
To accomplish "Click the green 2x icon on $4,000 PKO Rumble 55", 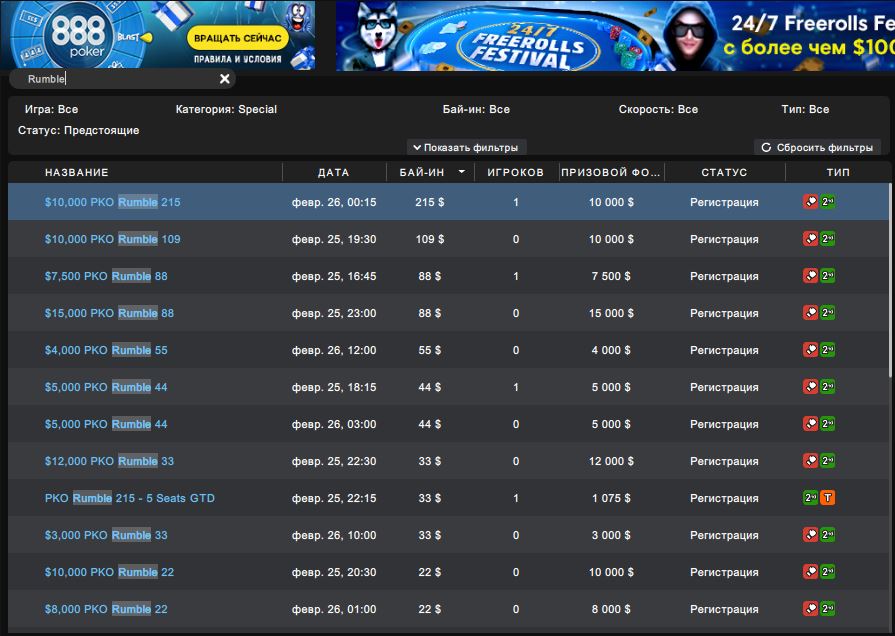I will pyautogui.click(x=828, y=350).
